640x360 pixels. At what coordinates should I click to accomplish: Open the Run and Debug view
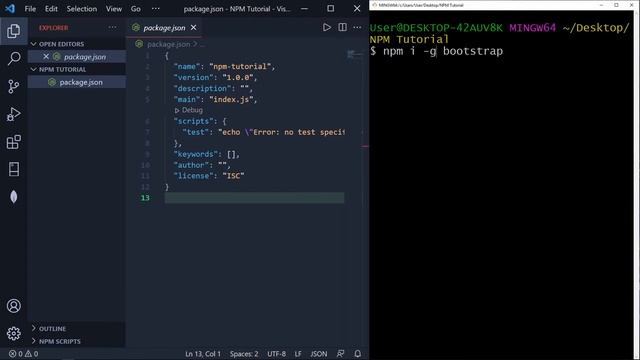click(x=13, y=114)
